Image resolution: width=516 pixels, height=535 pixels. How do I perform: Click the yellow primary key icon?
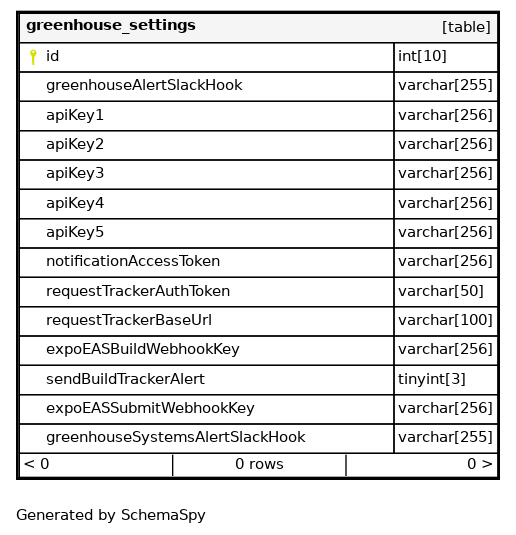[x=33, y=57]
